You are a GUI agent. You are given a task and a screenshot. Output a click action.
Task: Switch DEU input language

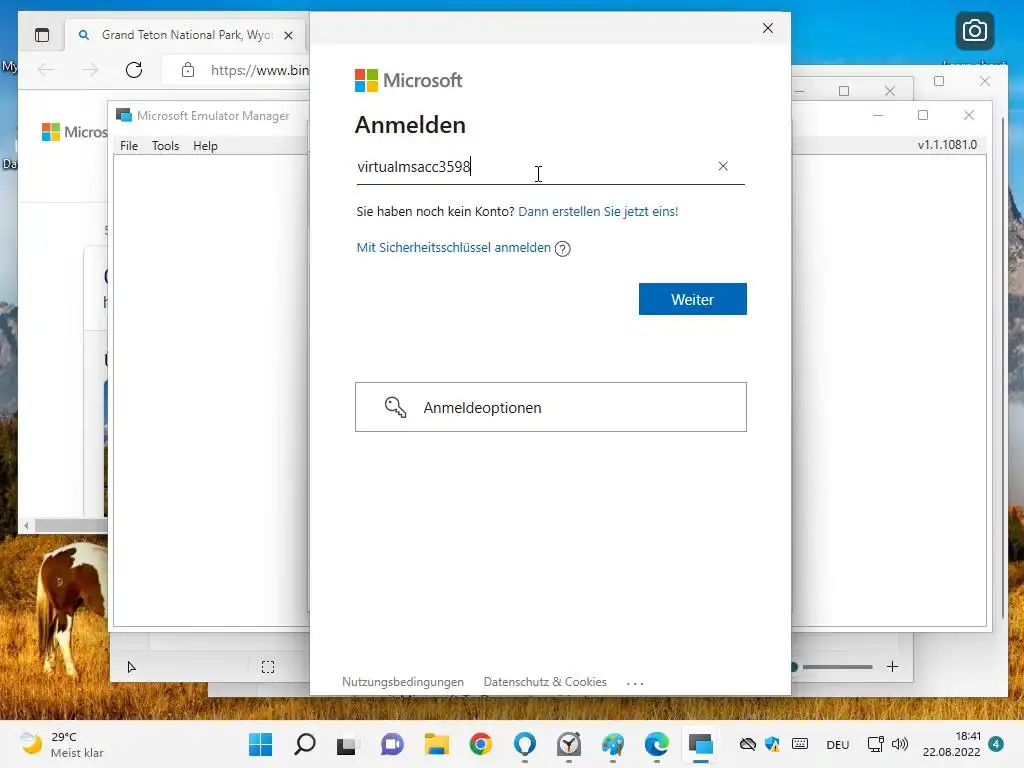tap(838, 744)
